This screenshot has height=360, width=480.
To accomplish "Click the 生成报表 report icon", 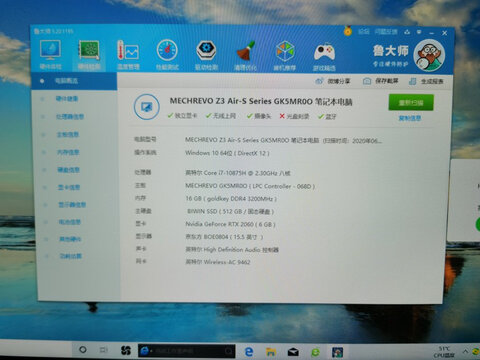I will coord(412,81).
